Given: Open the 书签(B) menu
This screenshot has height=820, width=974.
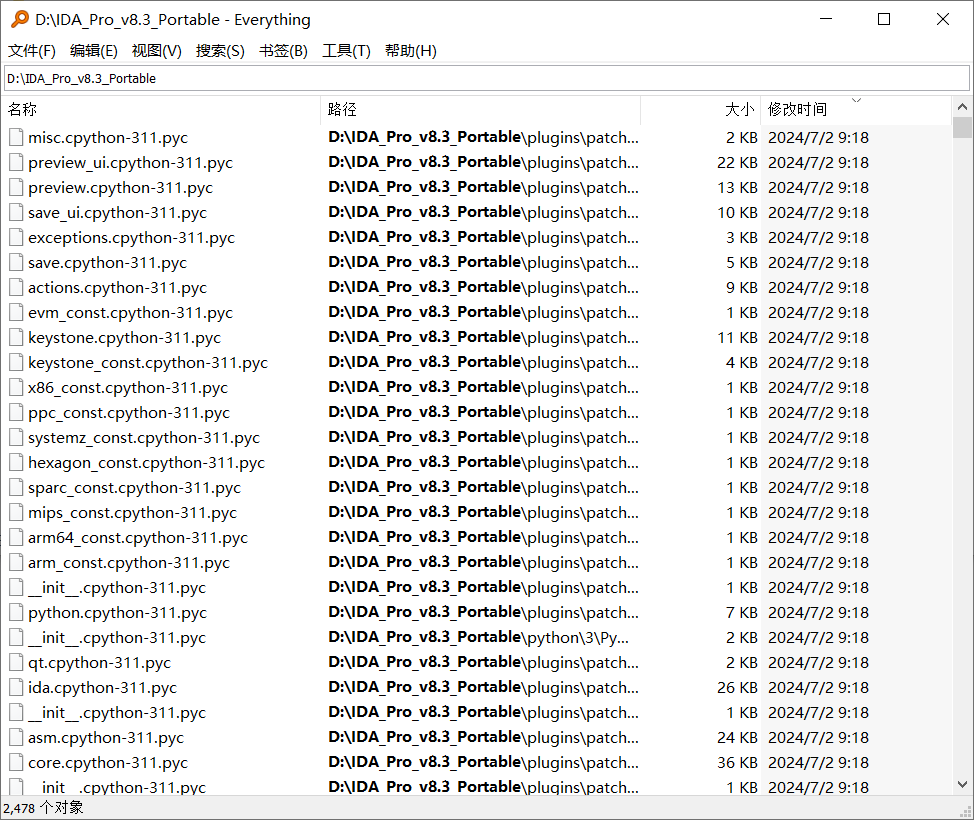Looking at the screenshot, I should click(x=283, y=51).
